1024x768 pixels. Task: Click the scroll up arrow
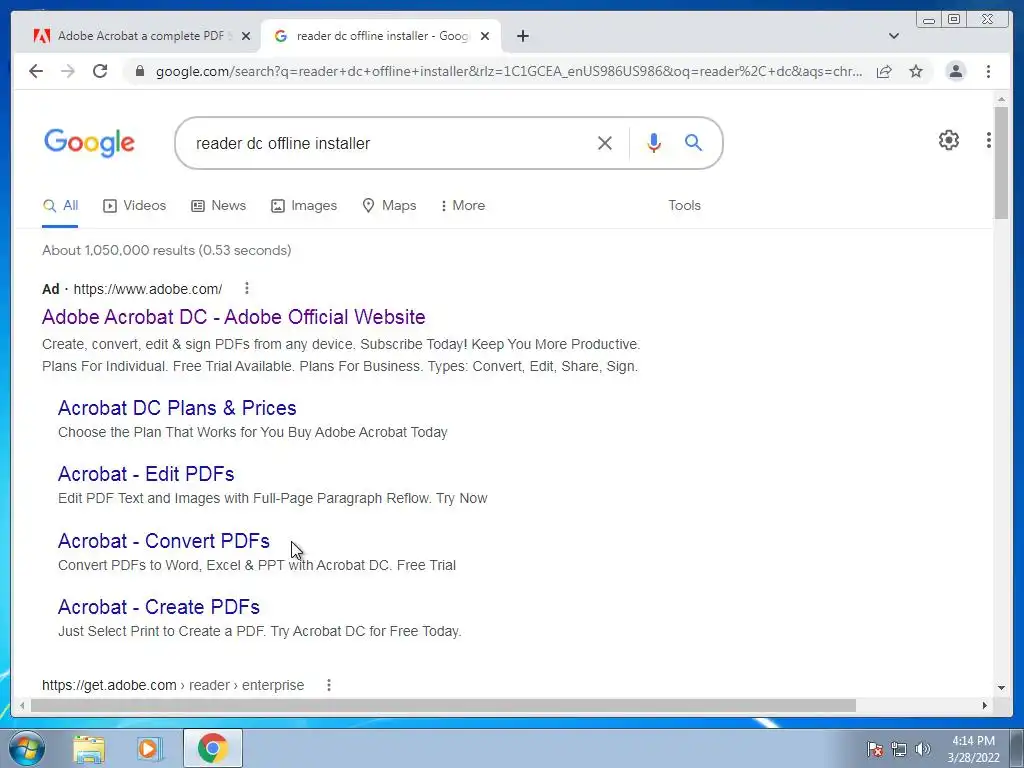[1002, 99]
